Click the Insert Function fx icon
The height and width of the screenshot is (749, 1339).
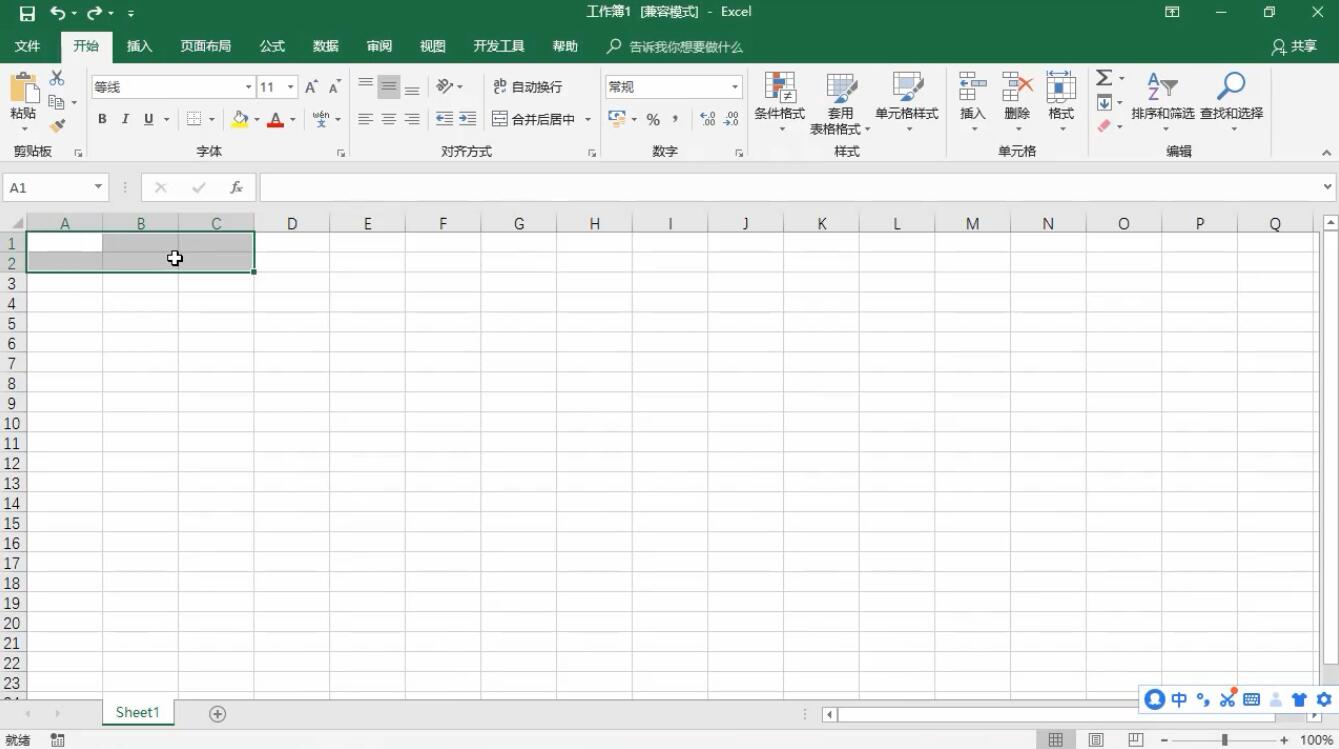pyautogui.click(x=236, y=187)
